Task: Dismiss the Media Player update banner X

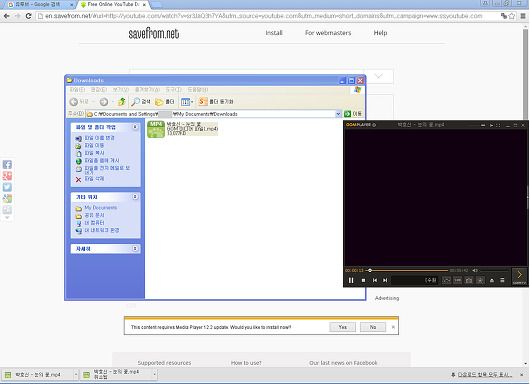Action: pos(393,327)
